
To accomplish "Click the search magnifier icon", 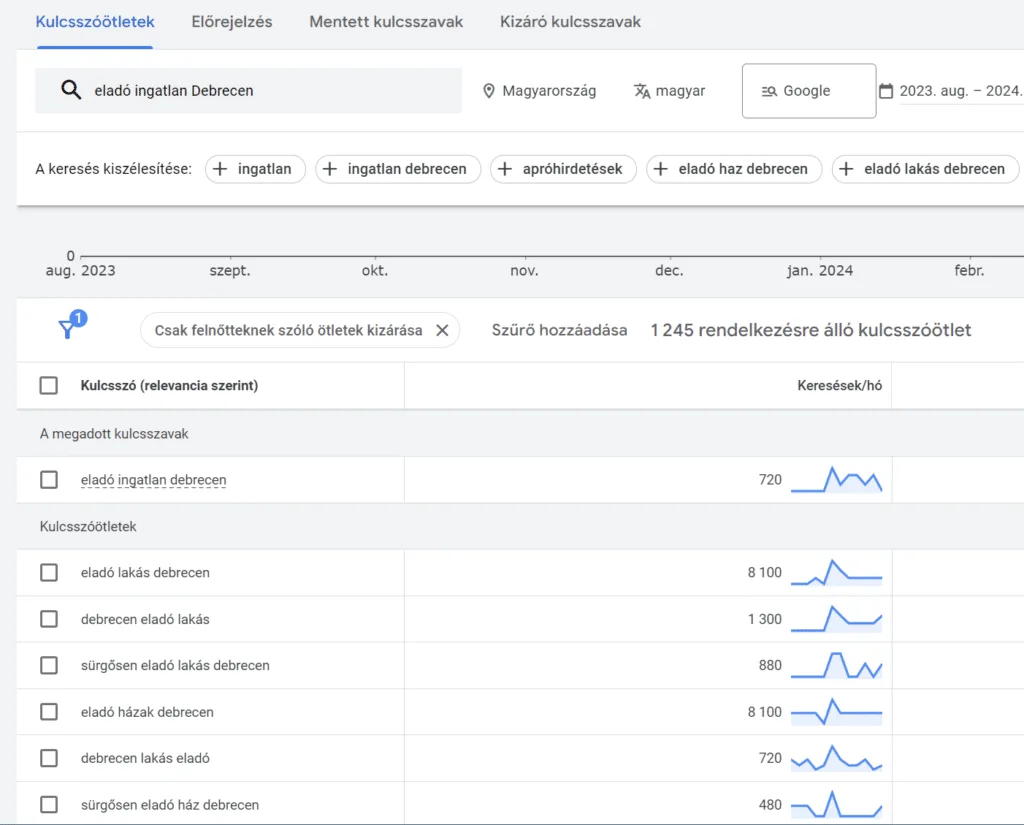I will point(71,90).
